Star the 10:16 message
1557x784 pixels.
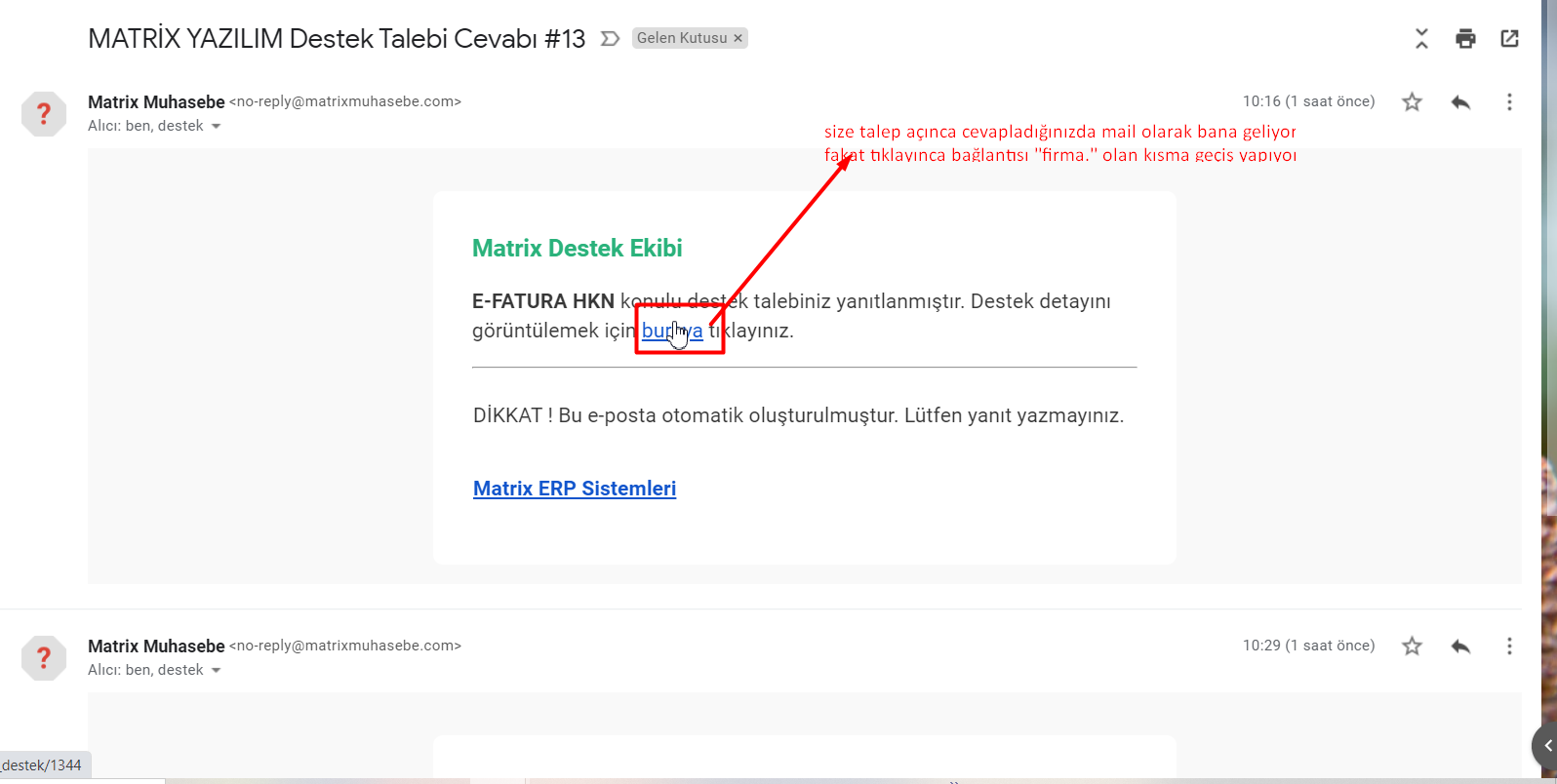point(1412,102)
